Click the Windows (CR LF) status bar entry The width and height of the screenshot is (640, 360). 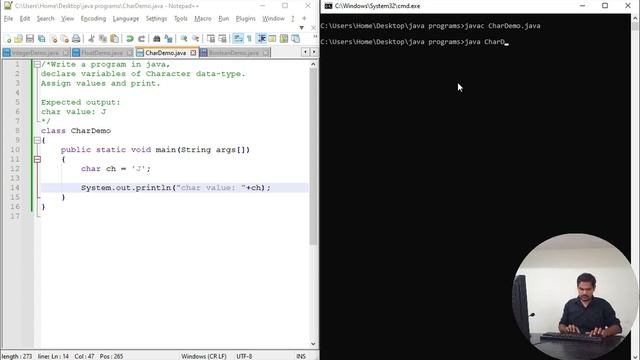pos(204,356)
